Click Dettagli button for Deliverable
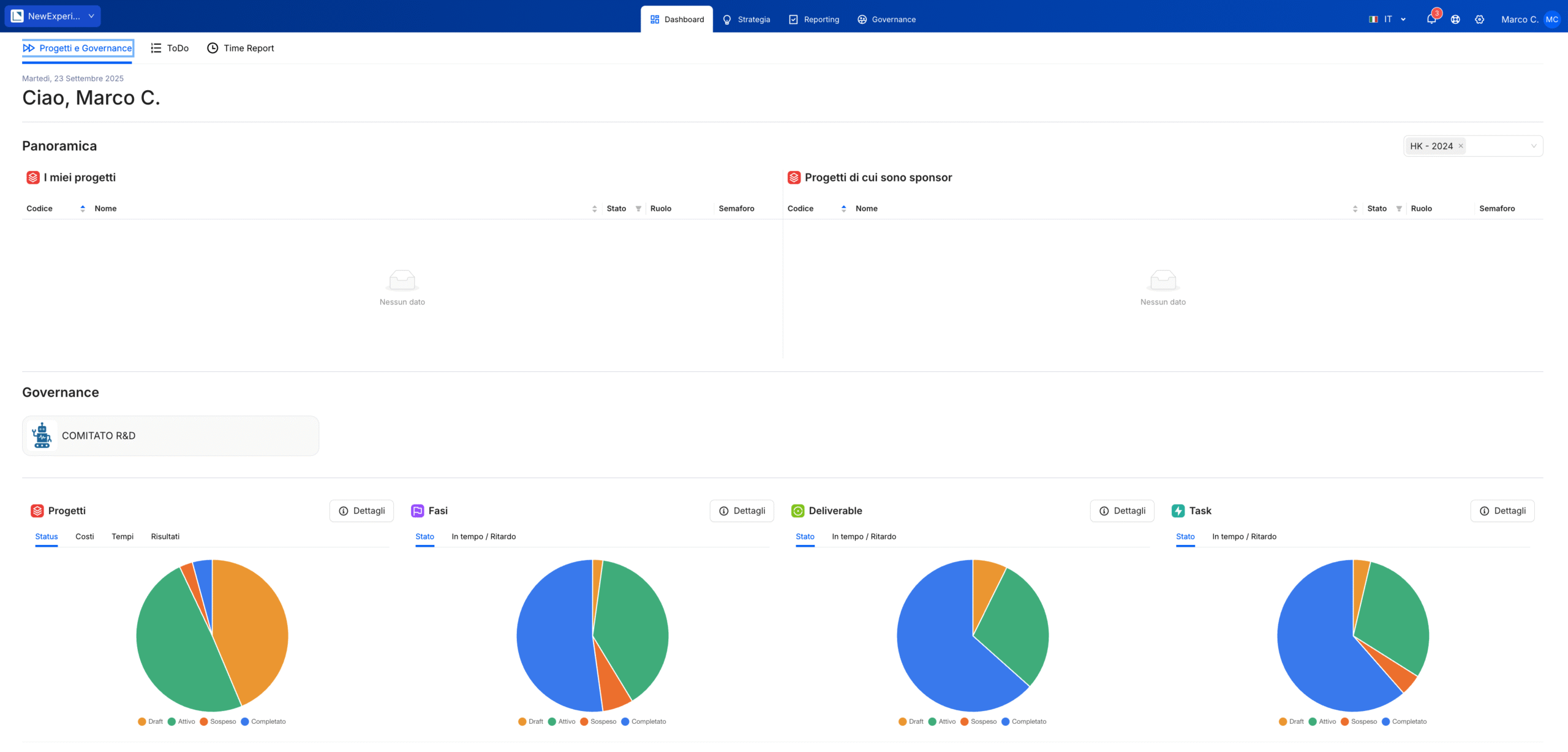Image resolution: width=1568 pixels, height=752 pixels. 1121,511
